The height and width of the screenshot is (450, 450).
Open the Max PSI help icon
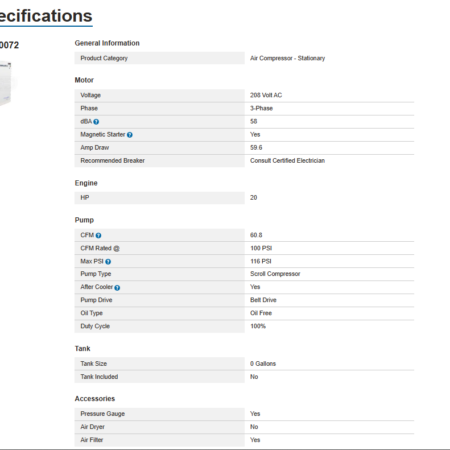108,262
